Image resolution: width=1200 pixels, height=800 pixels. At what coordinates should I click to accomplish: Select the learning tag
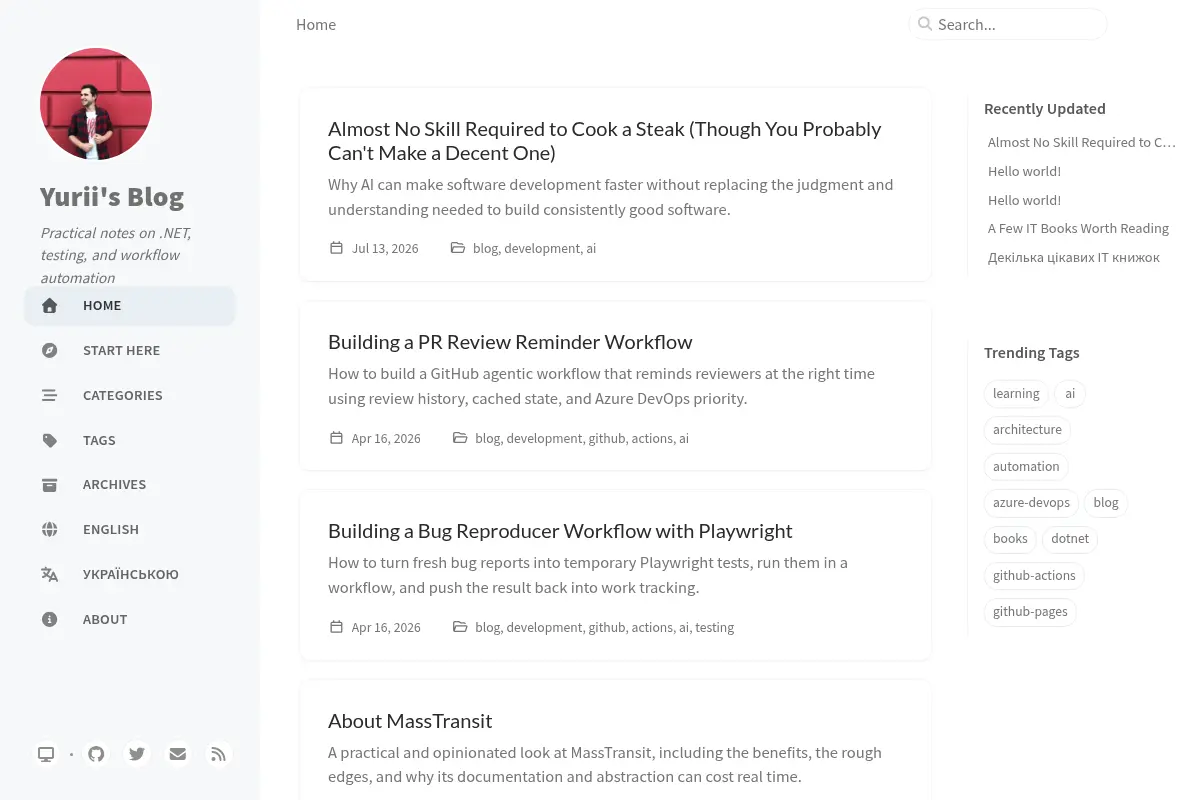tap(1016, 393)
